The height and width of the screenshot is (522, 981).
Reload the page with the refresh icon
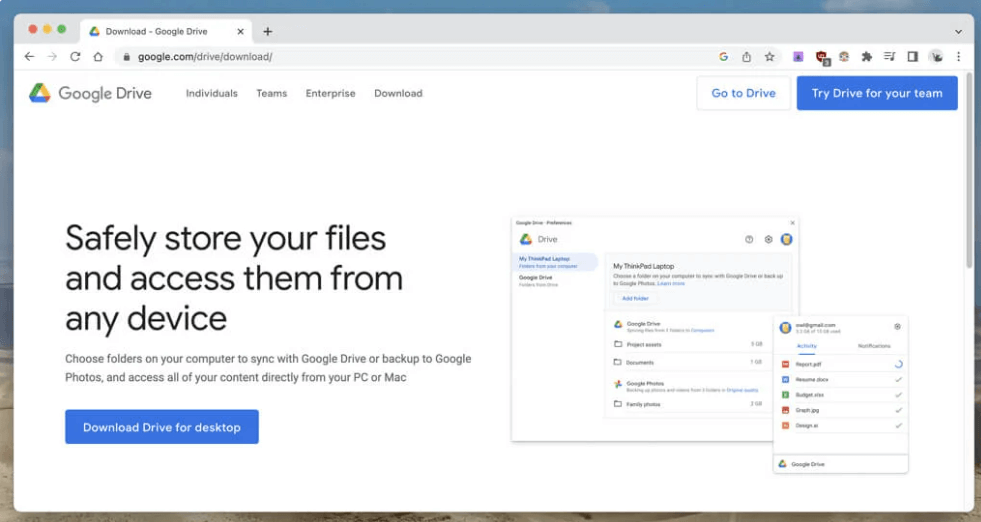75,56
